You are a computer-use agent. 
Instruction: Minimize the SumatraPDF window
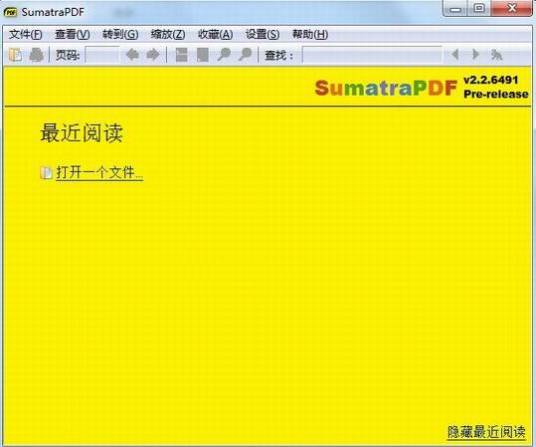456,9
